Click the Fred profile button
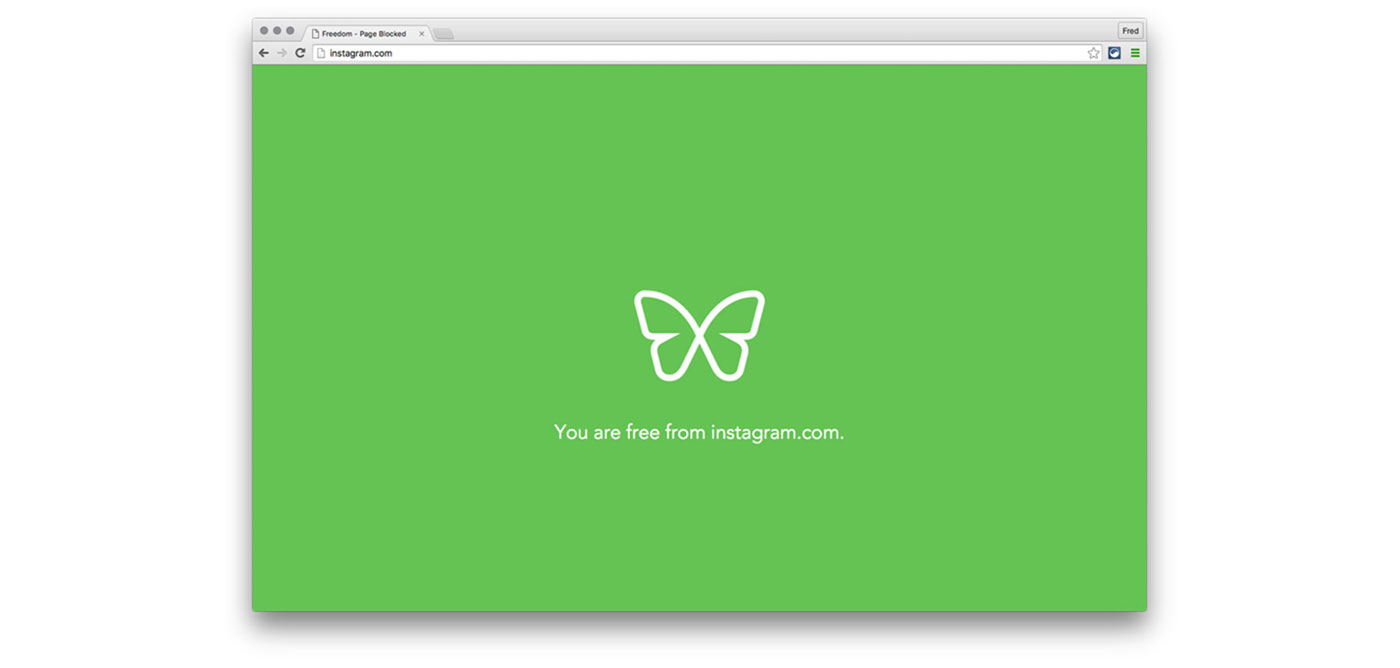 pyautogui.click(x=1129, y=30)
